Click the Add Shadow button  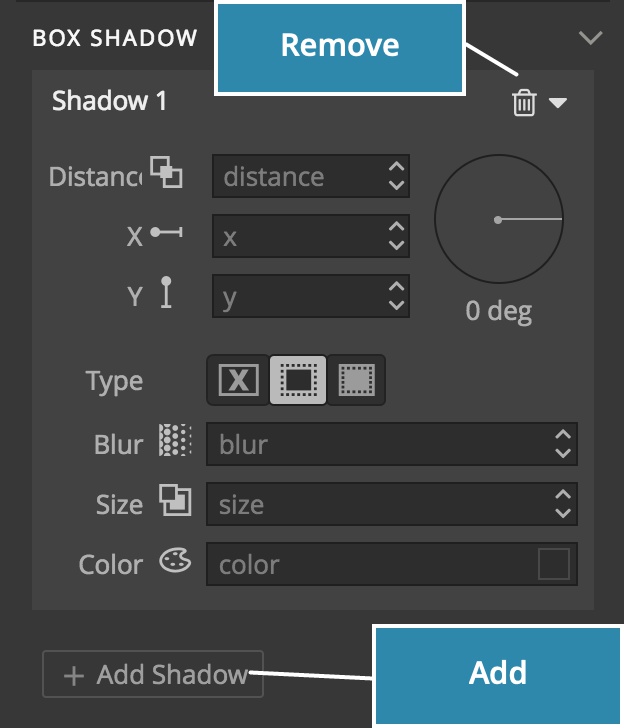click(152, 674)
